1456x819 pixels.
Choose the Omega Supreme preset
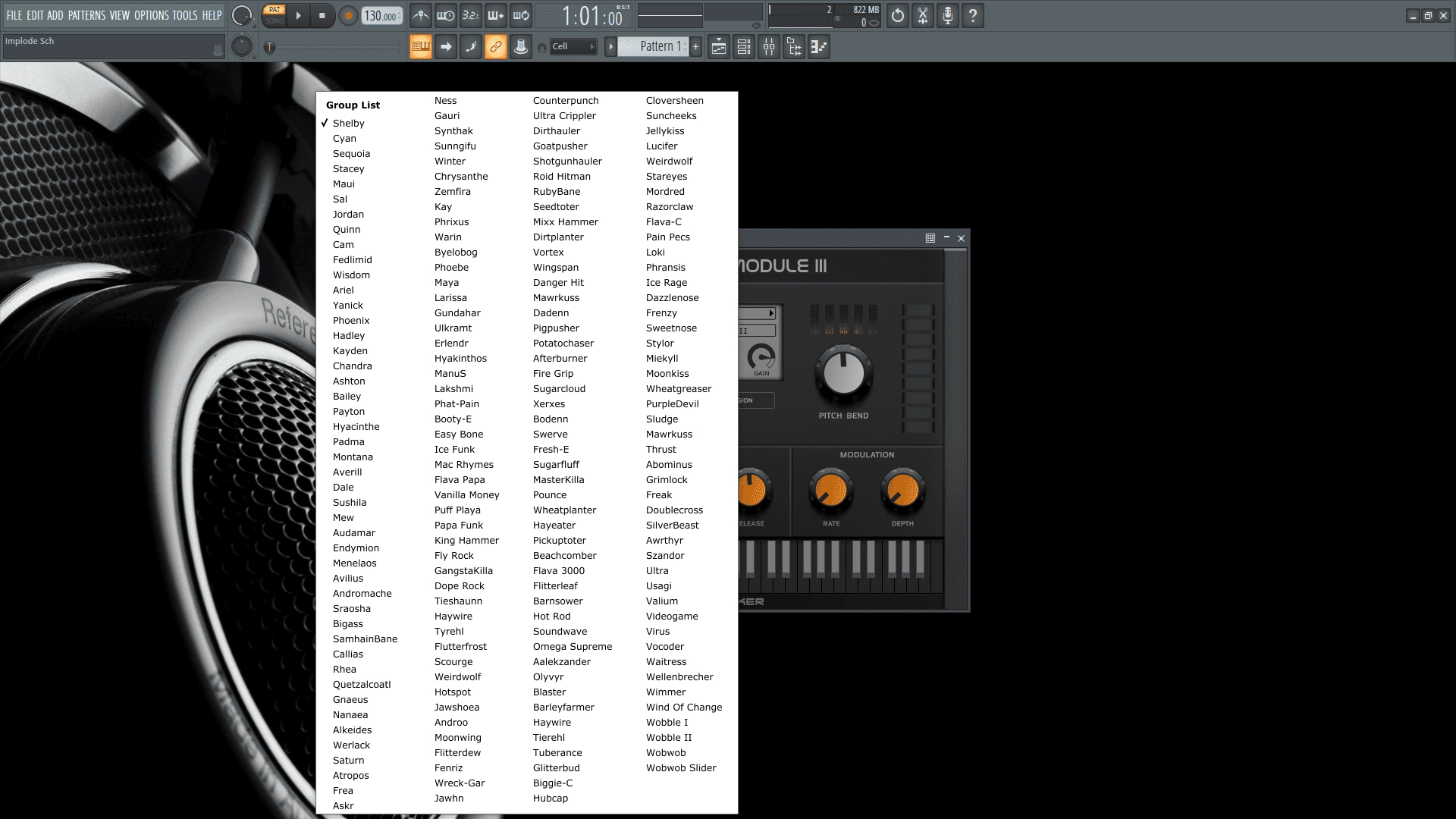[572, 647]
